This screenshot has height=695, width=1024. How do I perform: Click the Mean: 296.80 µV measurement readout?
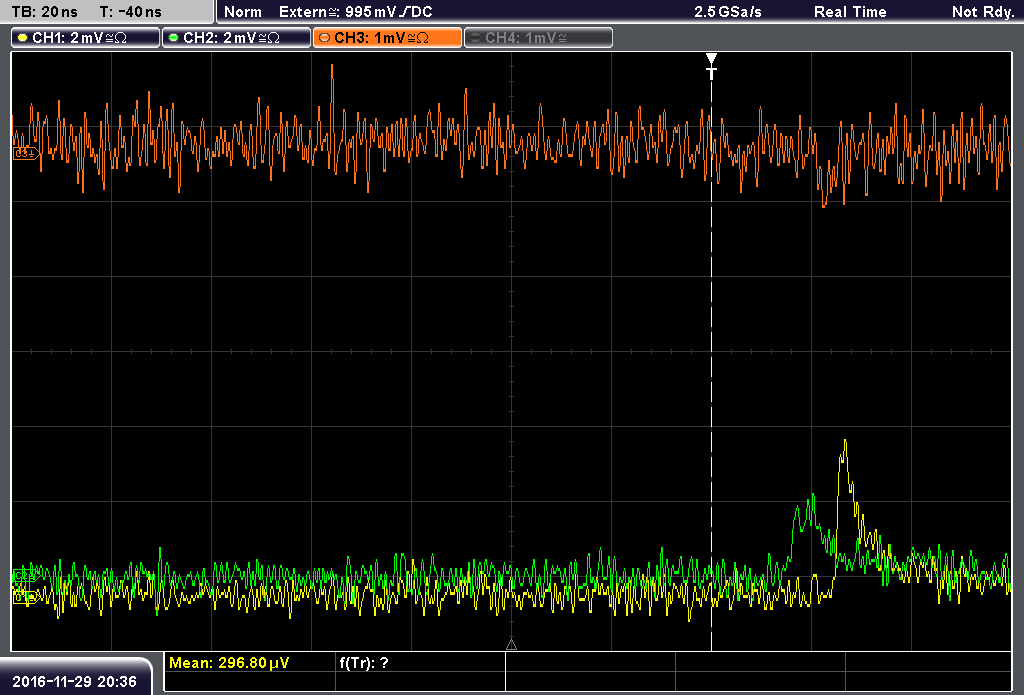point(229,663)
